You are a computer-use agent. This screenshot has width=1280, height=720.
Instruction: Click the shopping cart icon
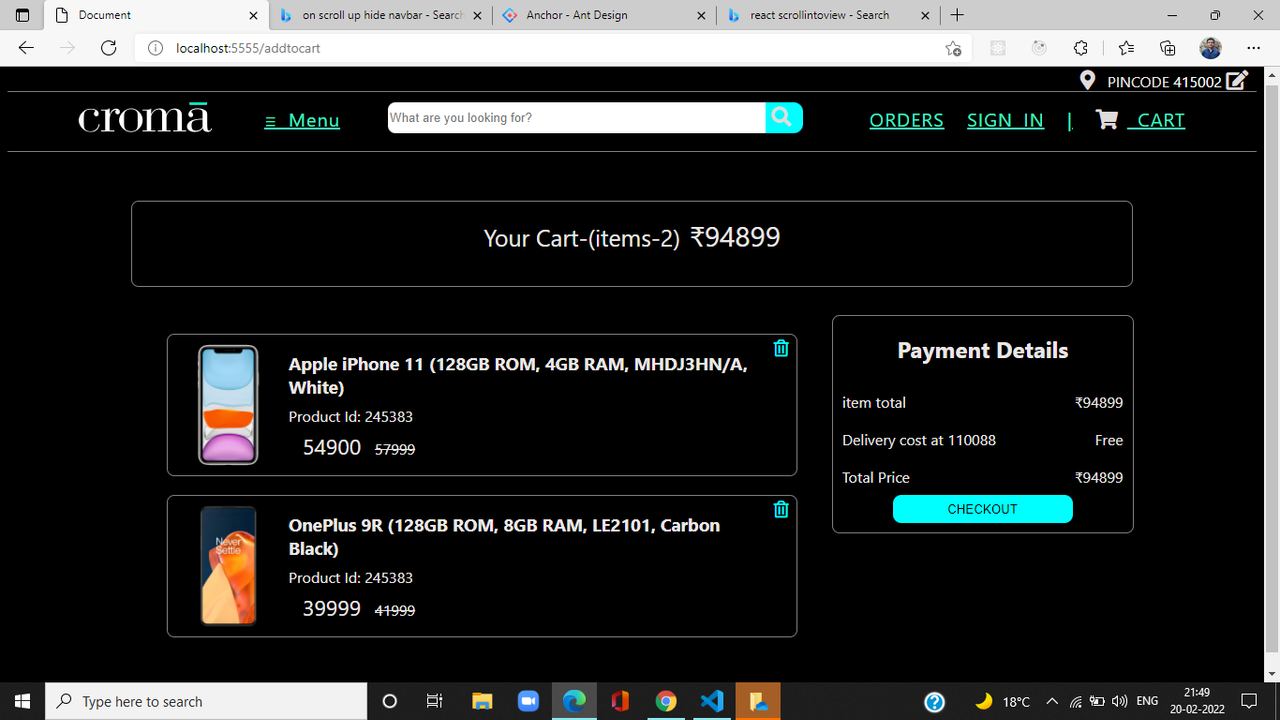1106,120
